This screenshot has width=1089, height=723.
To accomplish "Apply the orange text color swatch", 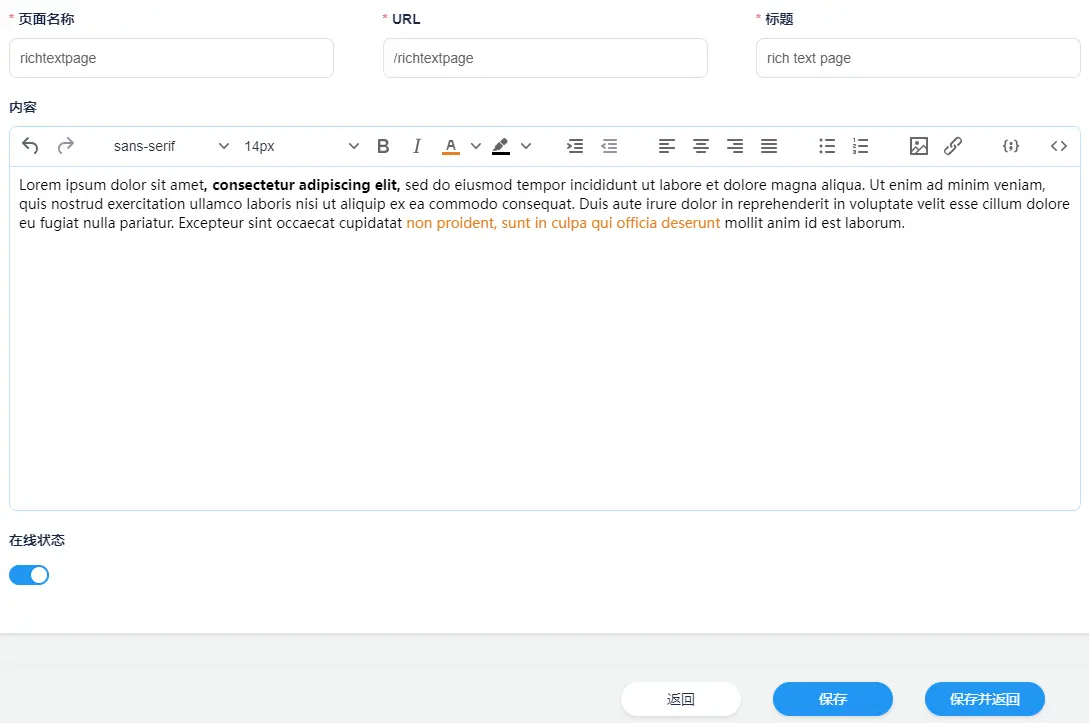I will pos(451,146).
